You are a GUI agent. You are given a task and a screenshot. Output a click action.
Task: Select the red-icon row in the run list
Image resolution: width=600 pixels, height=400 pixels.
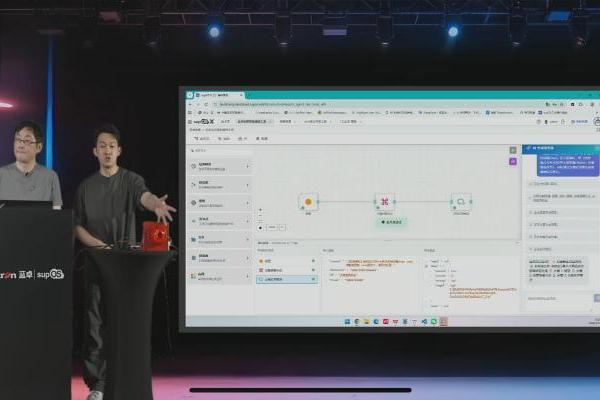(287, 270)
